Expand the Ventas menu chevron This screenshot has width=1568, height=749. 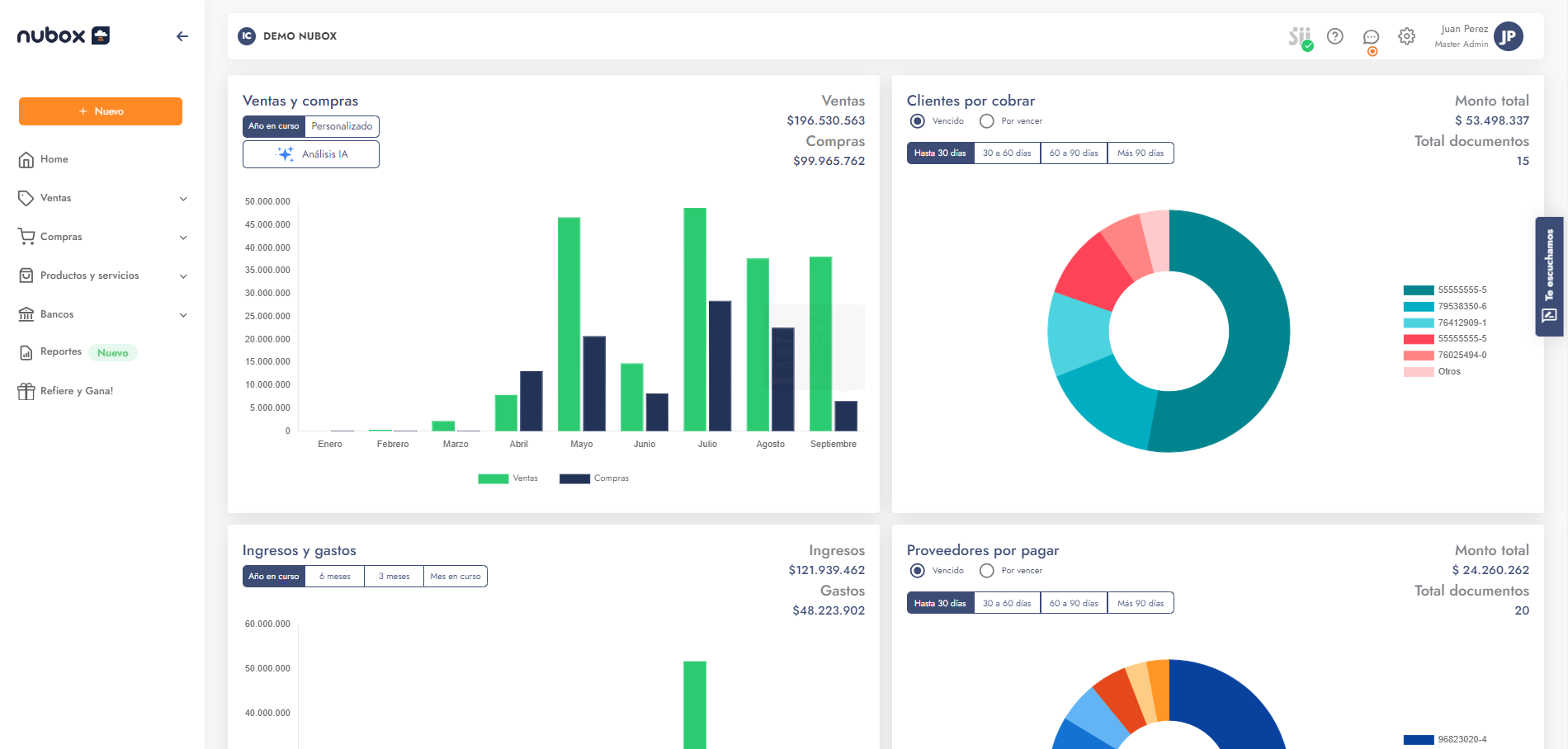pyautogui.click(x=183, y=199)
